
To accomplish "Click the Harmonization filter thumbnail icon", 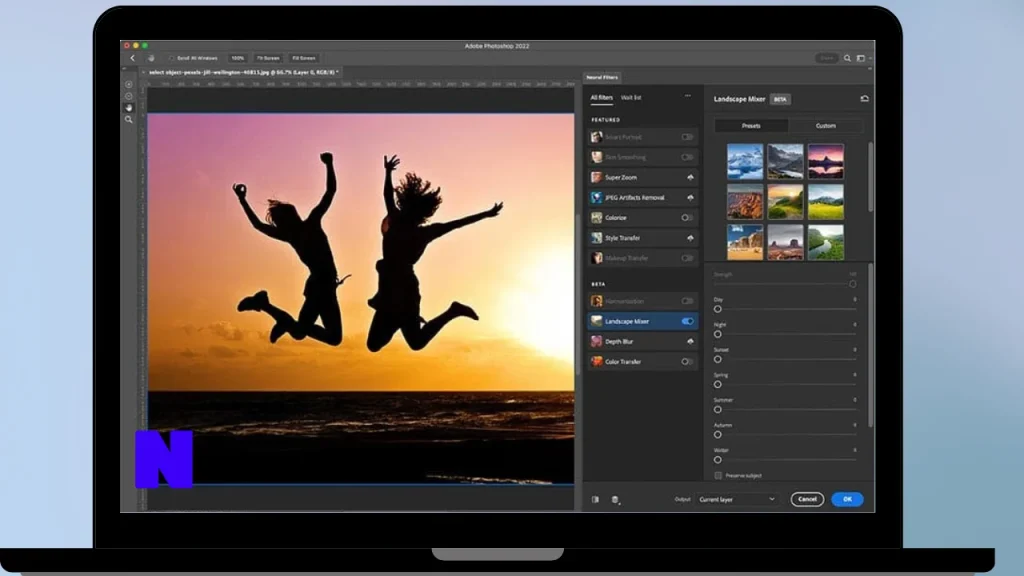I will pos(596,302).
